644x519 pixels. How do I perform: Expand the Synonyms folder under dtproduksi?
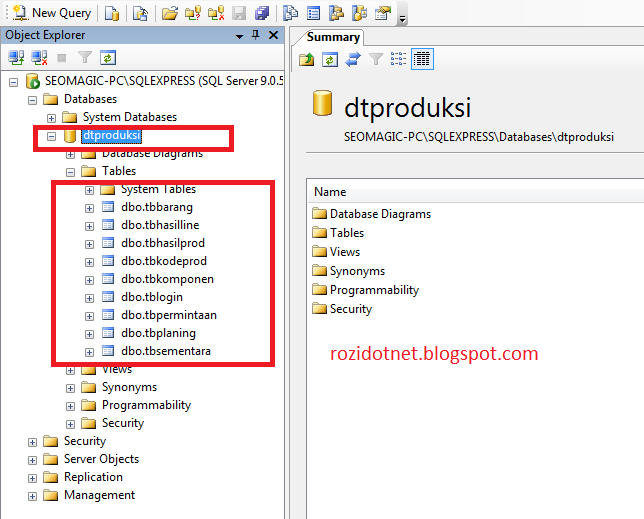[x=71, y=388]
